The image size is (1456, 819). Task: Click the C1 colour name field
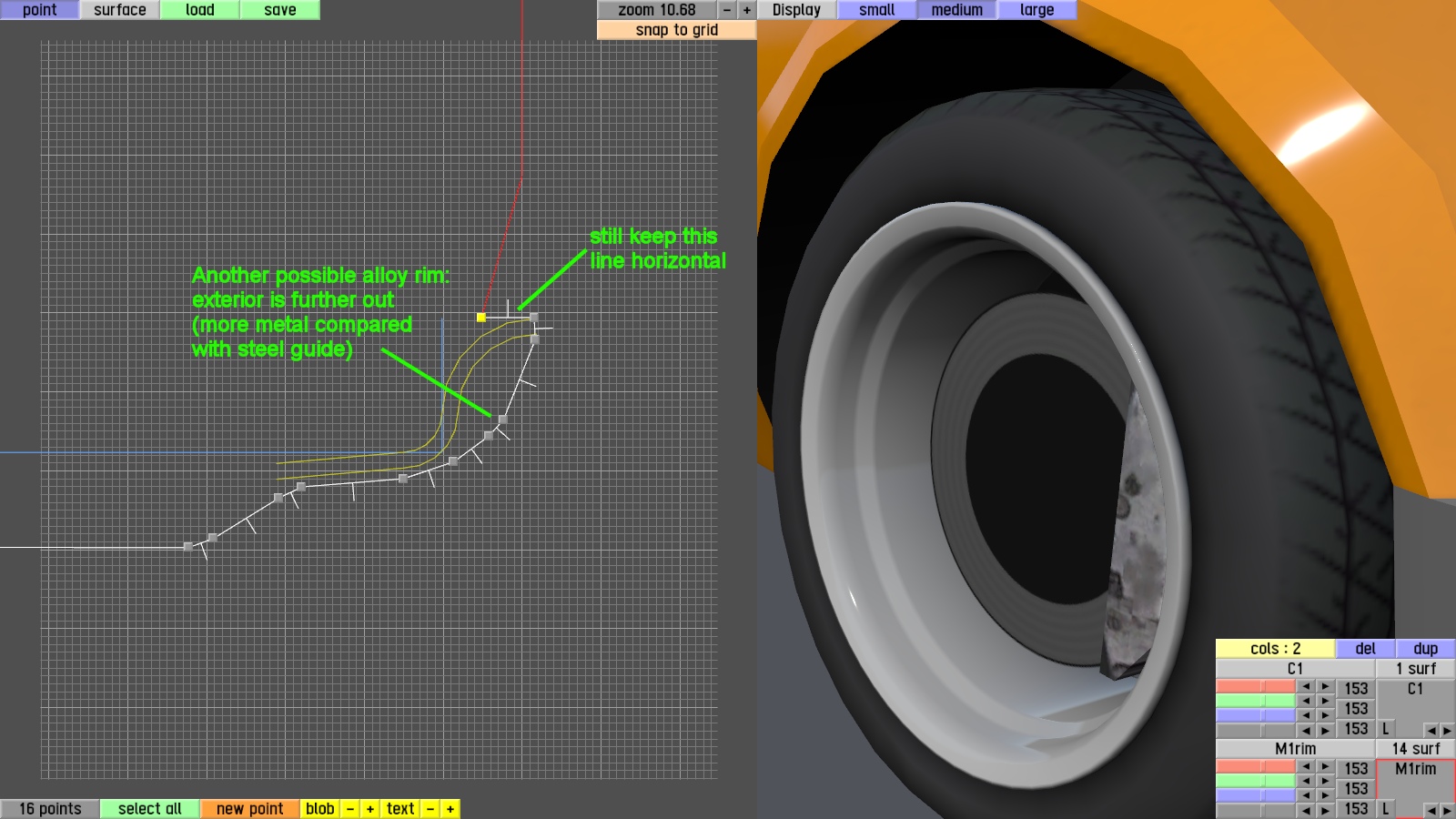pos(1295,669)
